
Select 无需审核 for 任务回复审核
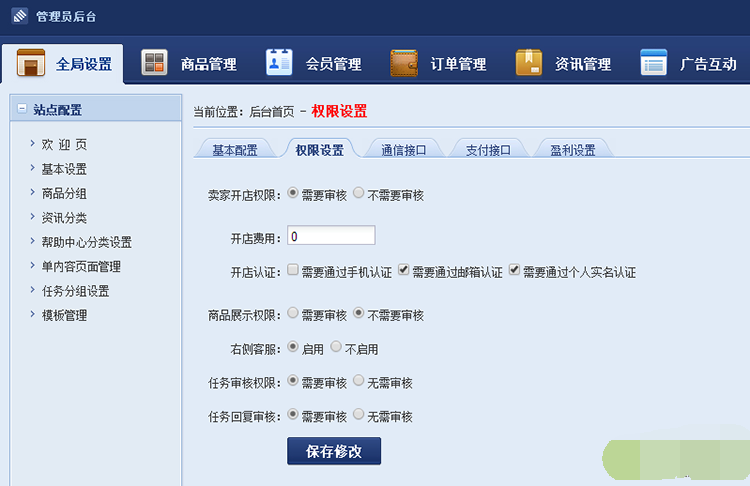(x=358, y=414)
